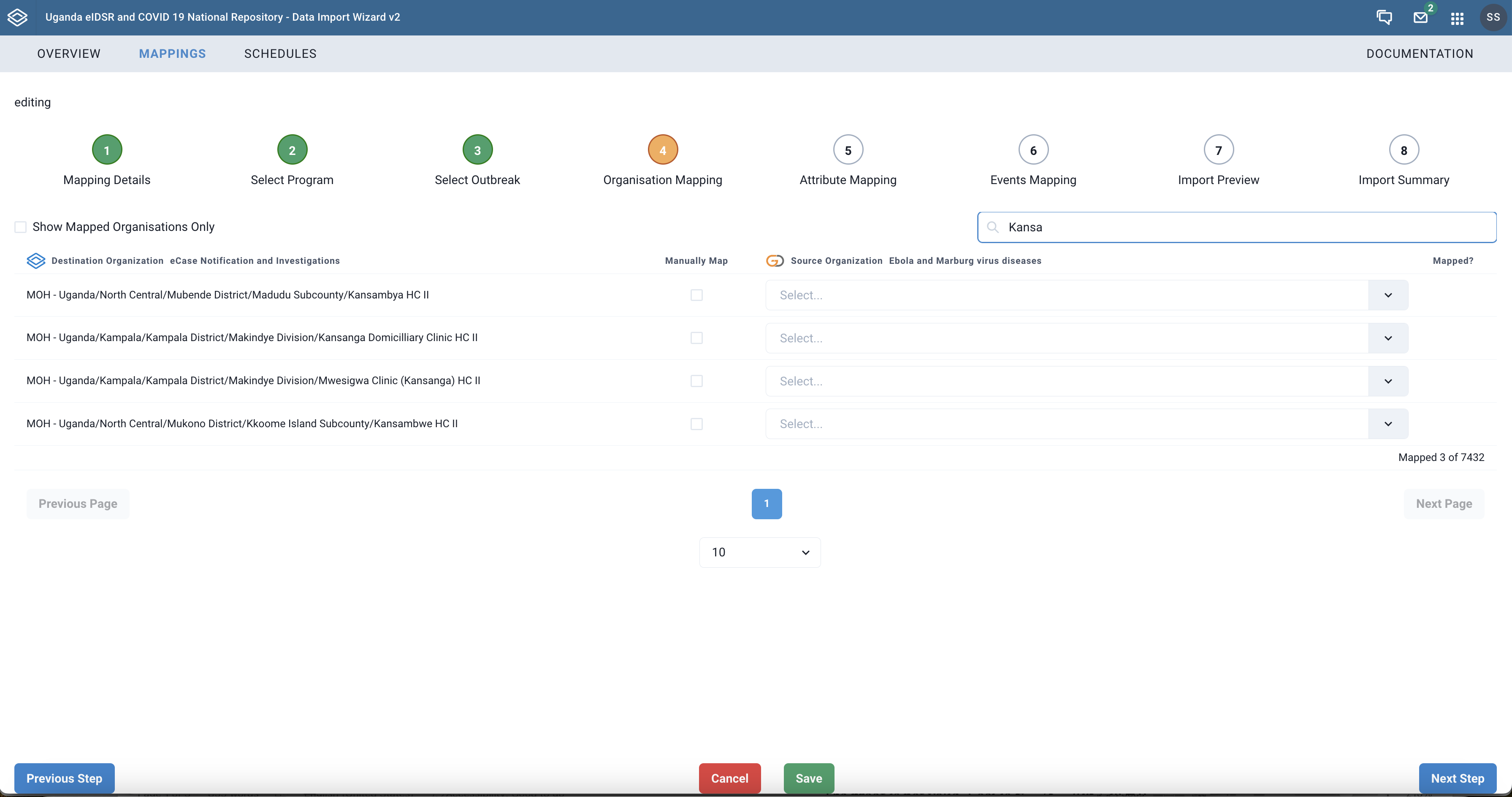This screenshot has width=1512, height=797.
Task: Switch to the SCHEDULES tab
Action: 281,54
